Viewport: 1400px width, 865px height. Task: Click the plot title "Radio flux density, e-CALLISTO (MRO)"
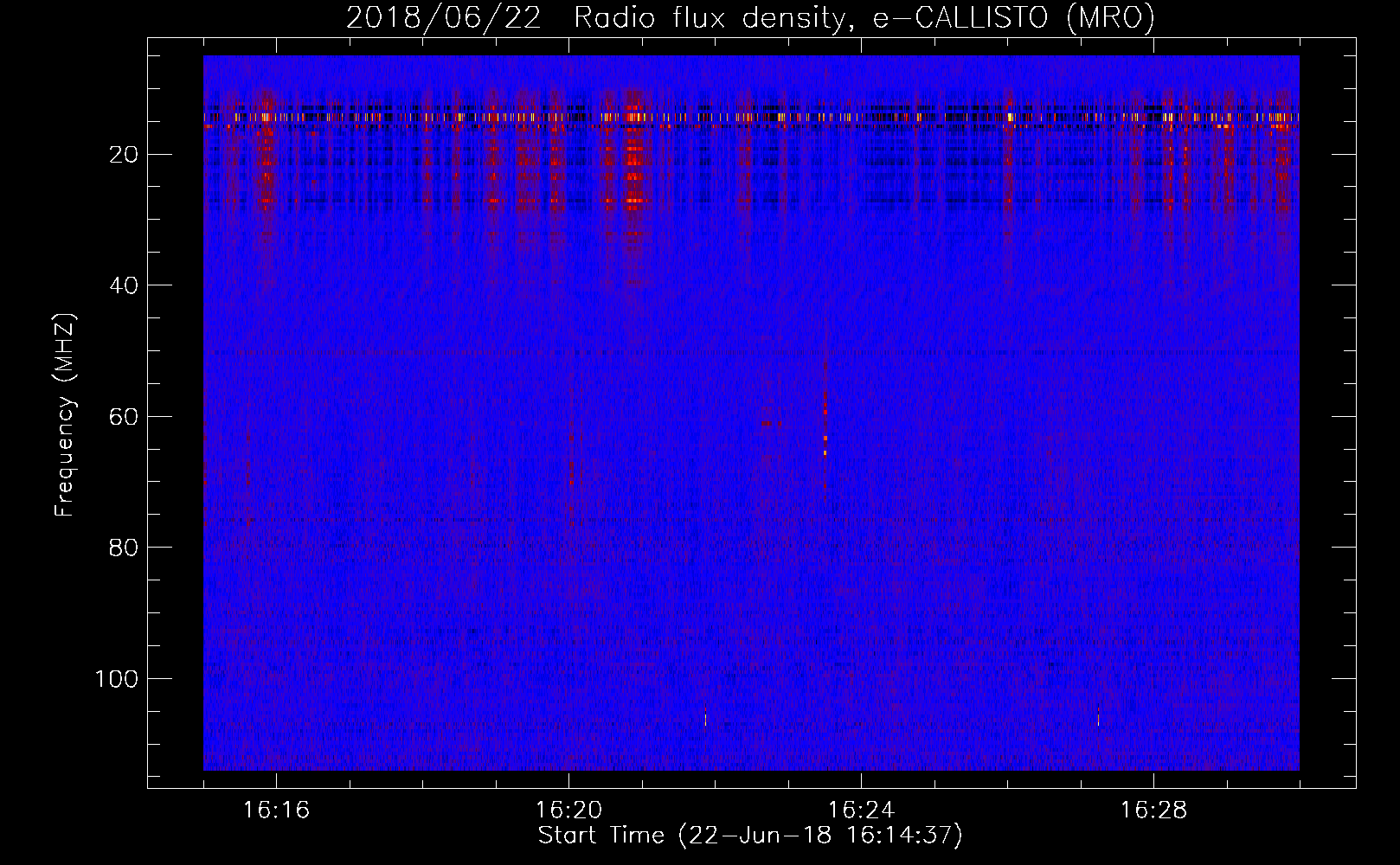[864, 18]
